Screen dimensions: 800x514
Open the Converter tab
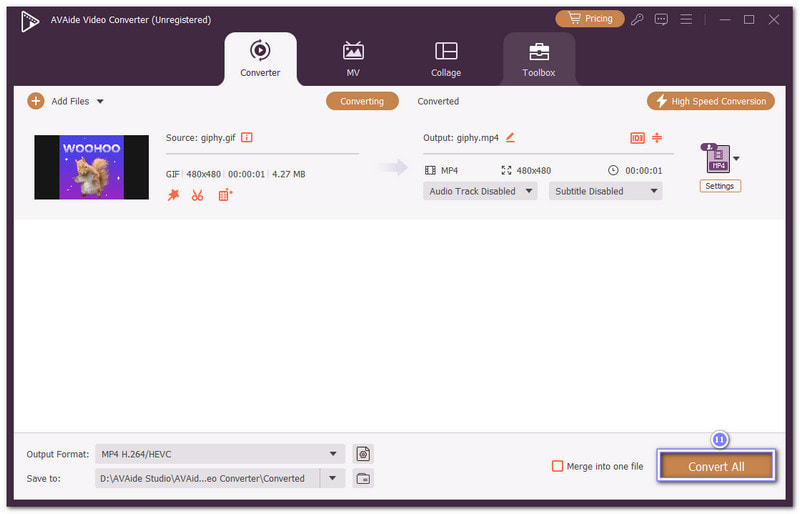(260, 59)
